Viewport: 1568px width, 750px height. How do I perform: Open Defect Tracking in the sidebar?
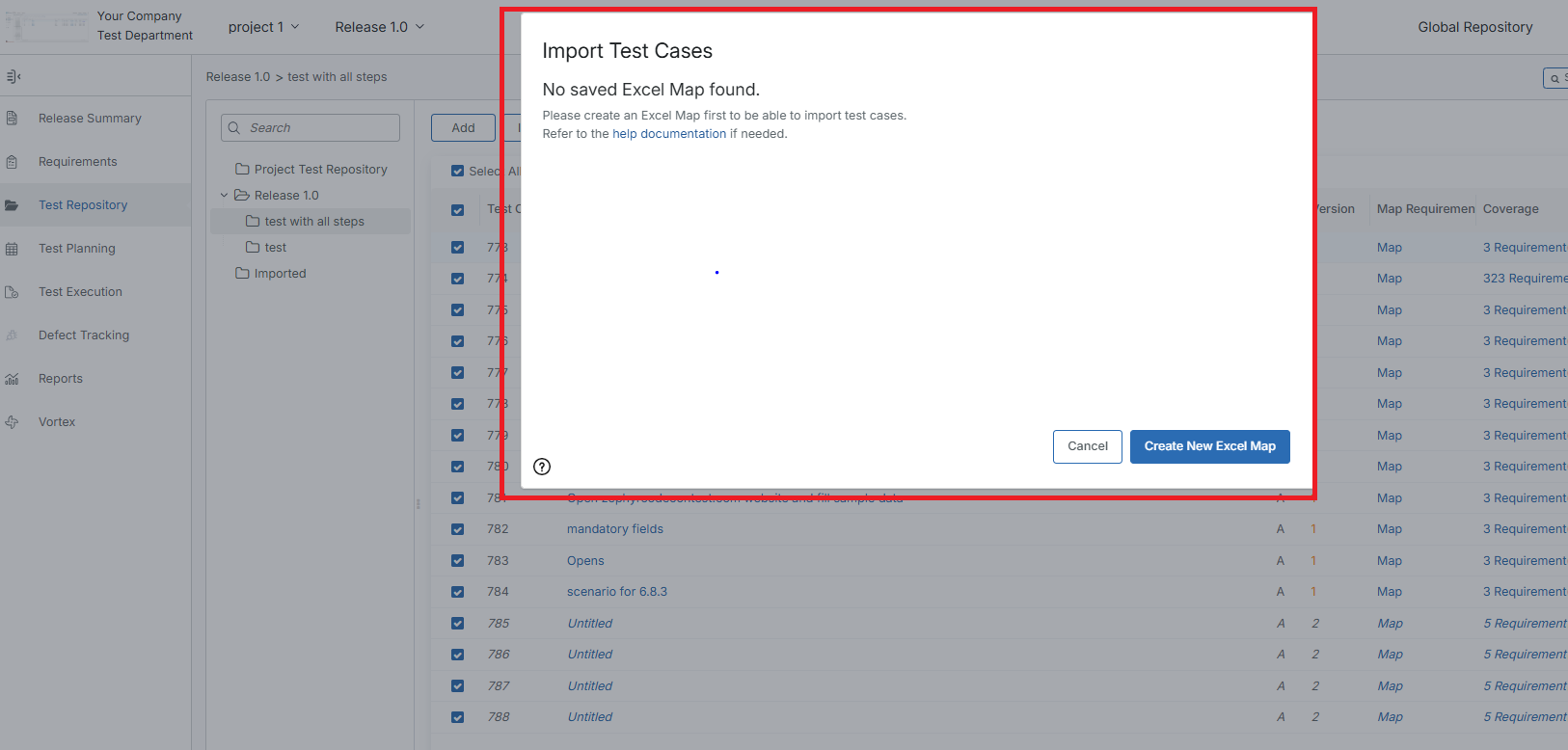tap(84, 335)
